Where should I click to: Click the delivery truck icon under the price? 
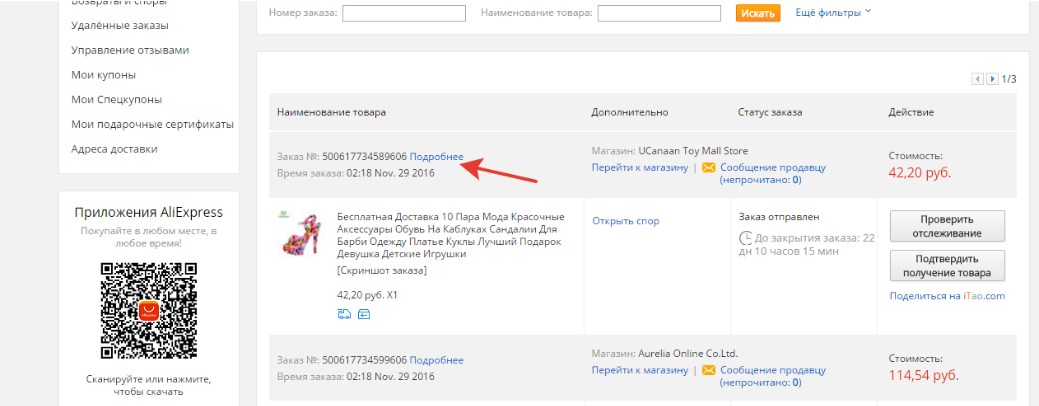(x=345, y=314)
